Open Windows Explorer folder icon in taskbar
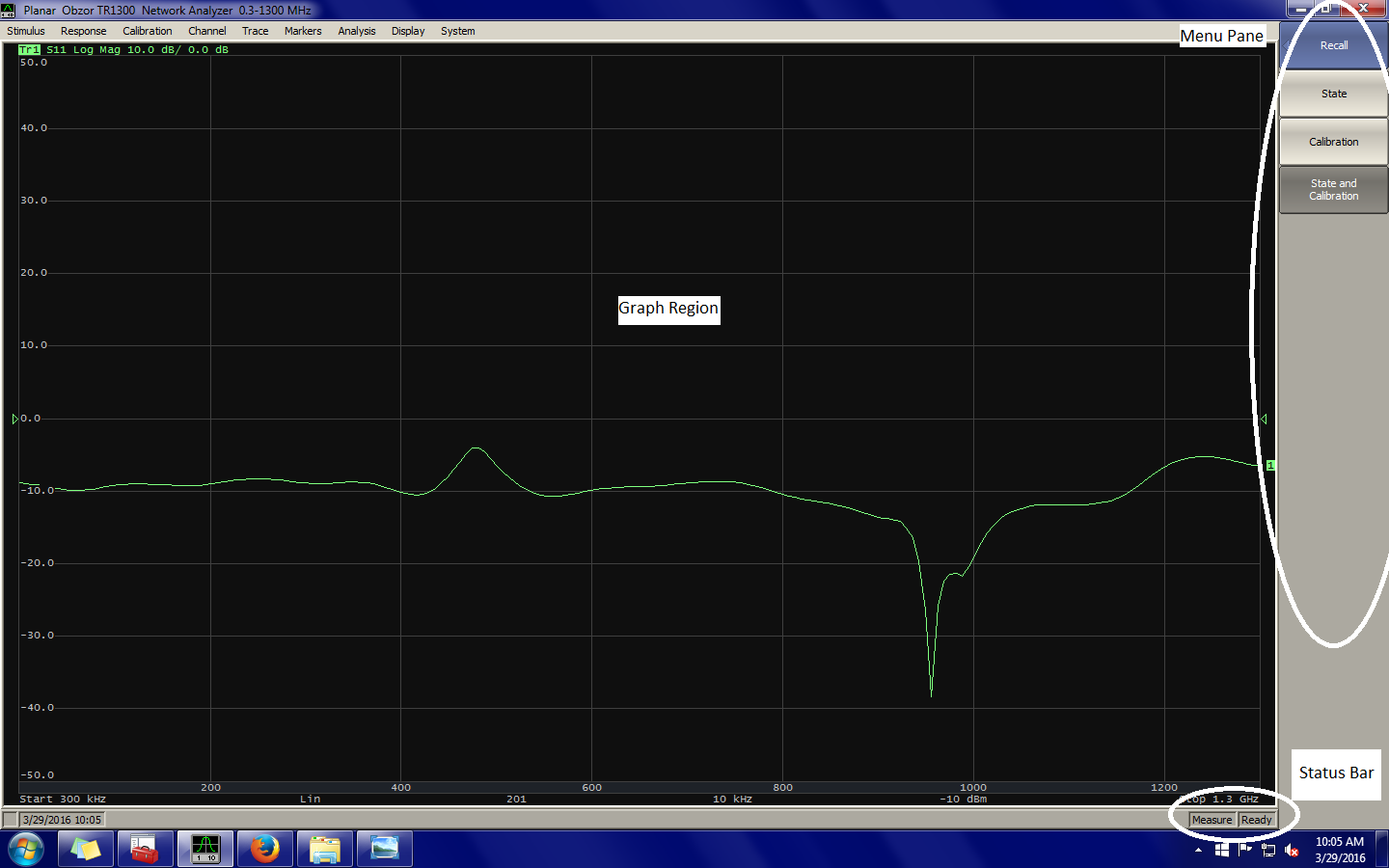Image resolution: width=1389 pixels, height=868 pixels. 325,849
